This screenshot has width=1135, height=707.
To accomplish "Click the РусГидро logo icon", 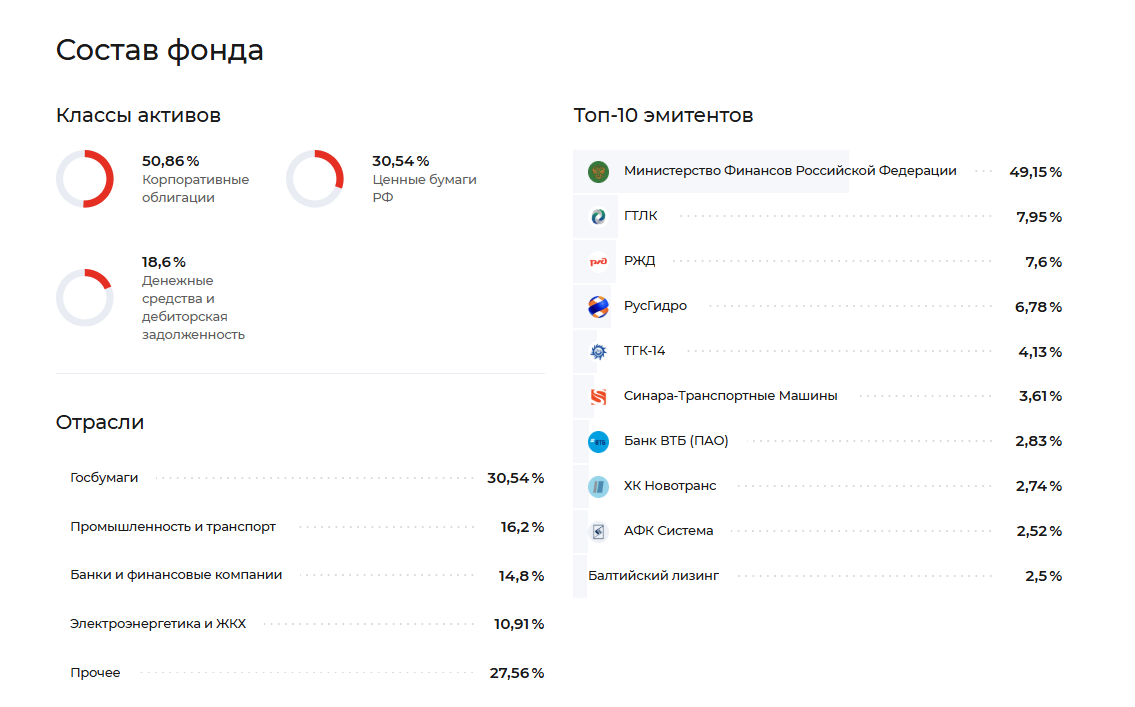I will pos(598,307).
